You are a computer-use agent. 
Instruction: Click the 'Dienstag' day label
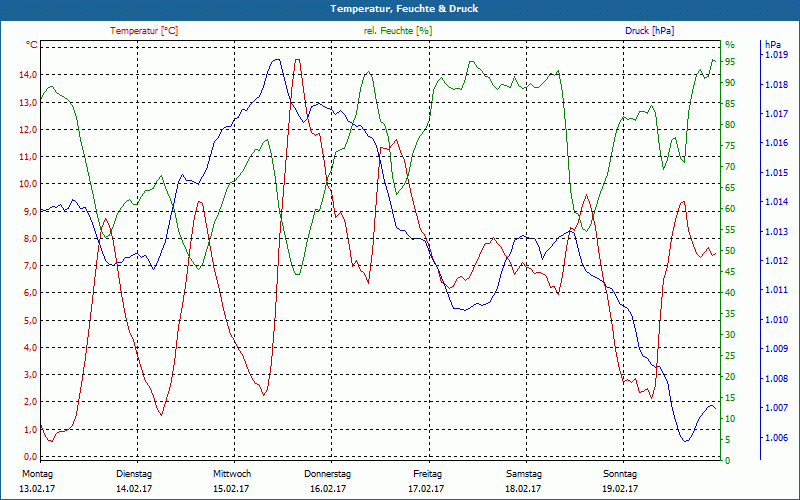point(134,473)
